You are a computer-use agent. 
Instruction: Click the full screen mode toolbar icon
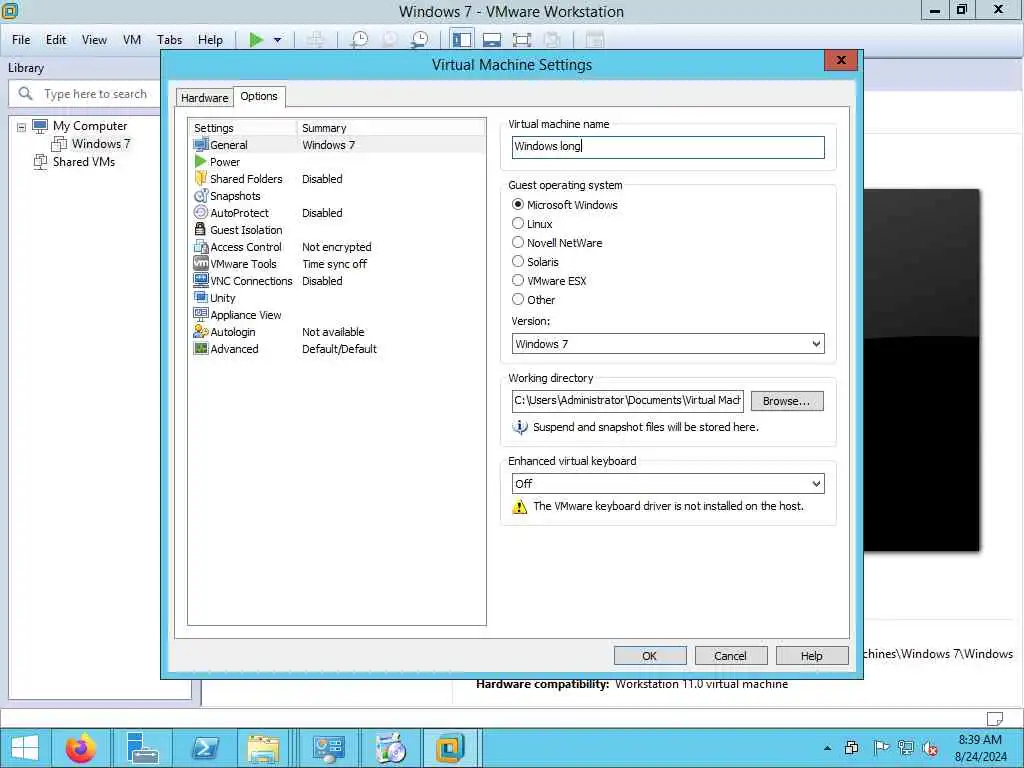point(522,40)
